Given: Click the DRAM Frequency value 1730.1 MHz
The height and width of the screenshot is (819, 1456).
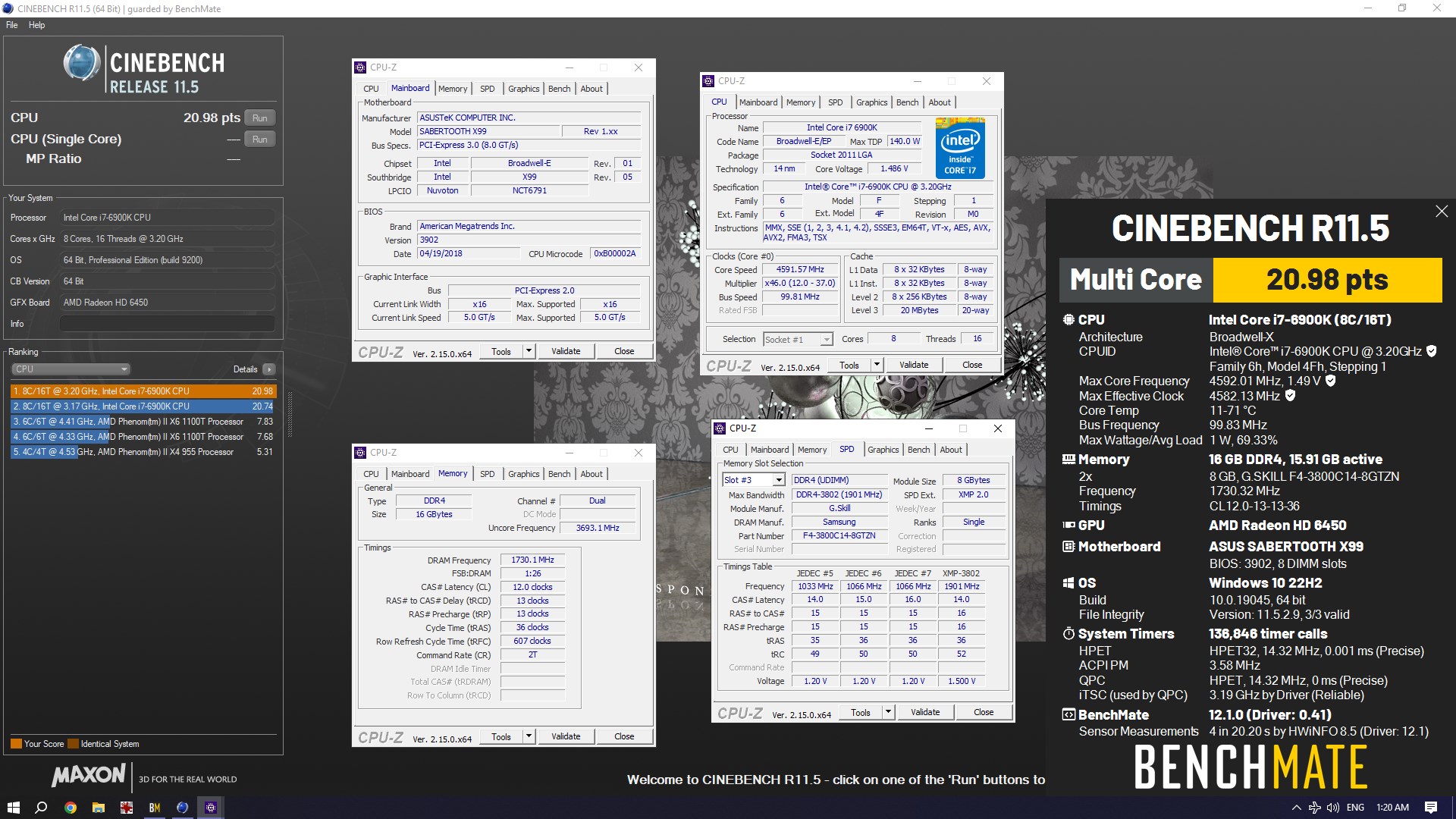Looking at the screenshot, I should point(532,560).
